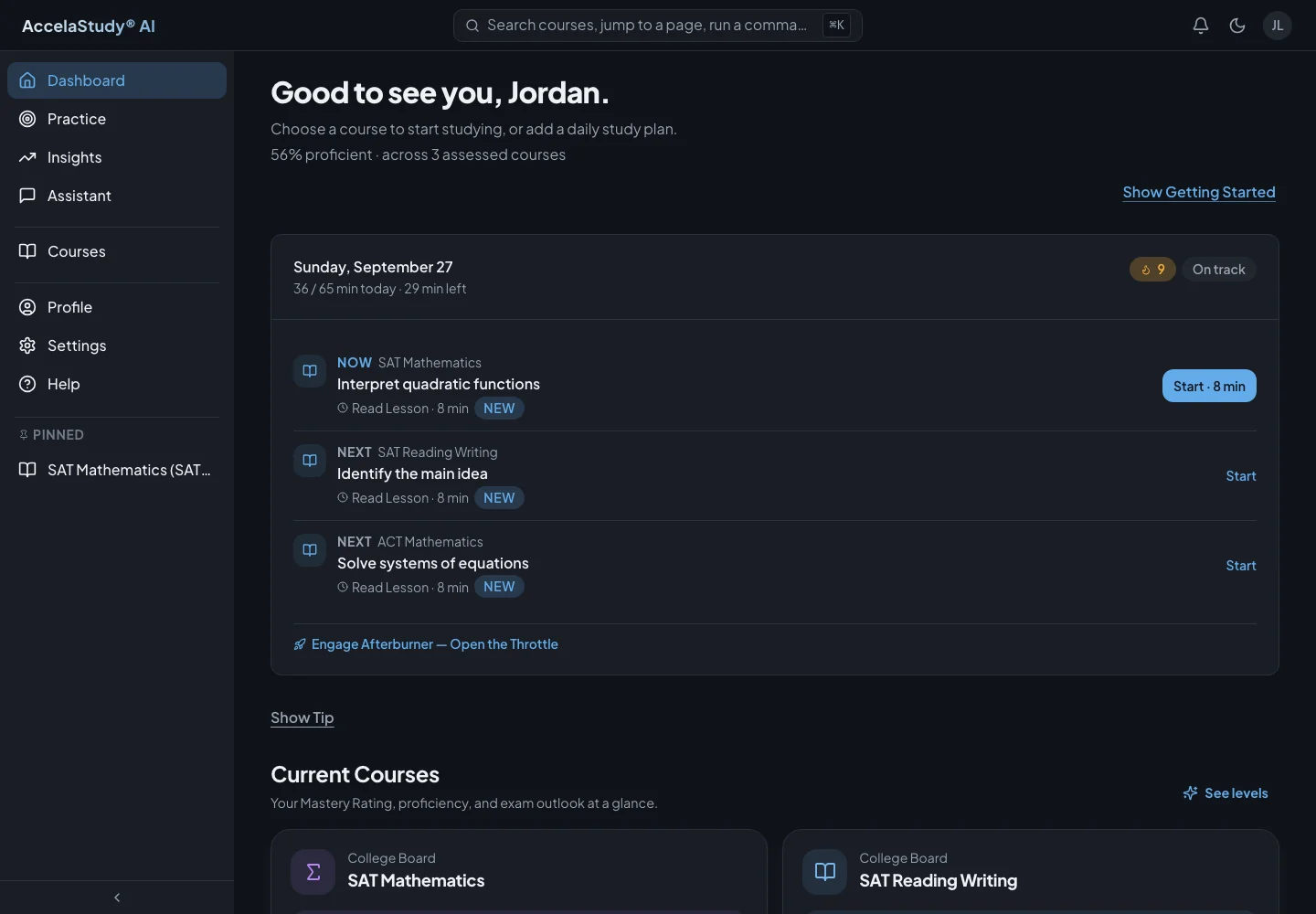Start the Solve systems of equations lesson
Screen dimensions: 1316x914
[1241, 566]
